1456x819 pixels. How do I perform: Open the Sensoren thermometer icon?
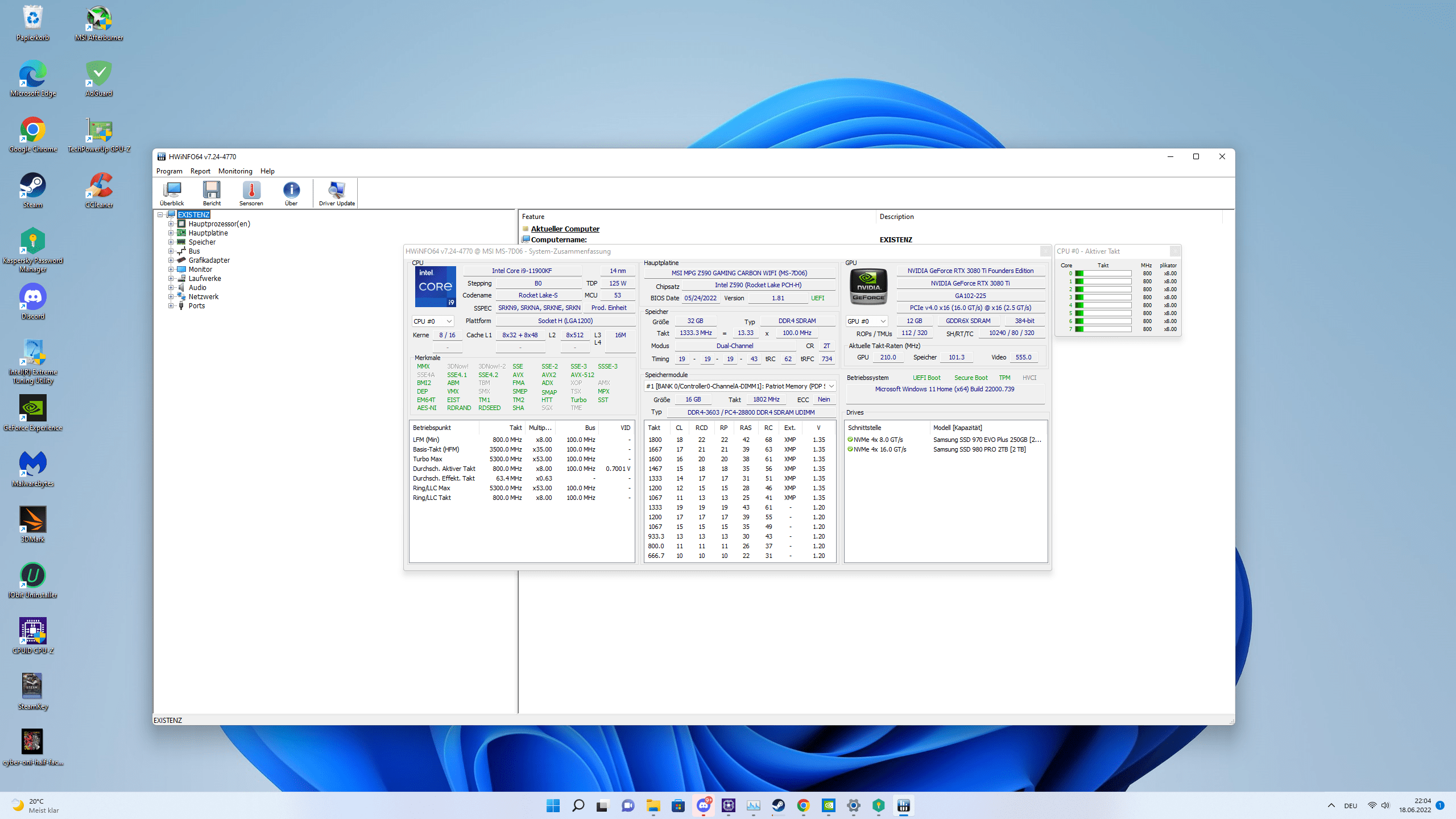tap(251, 193)
